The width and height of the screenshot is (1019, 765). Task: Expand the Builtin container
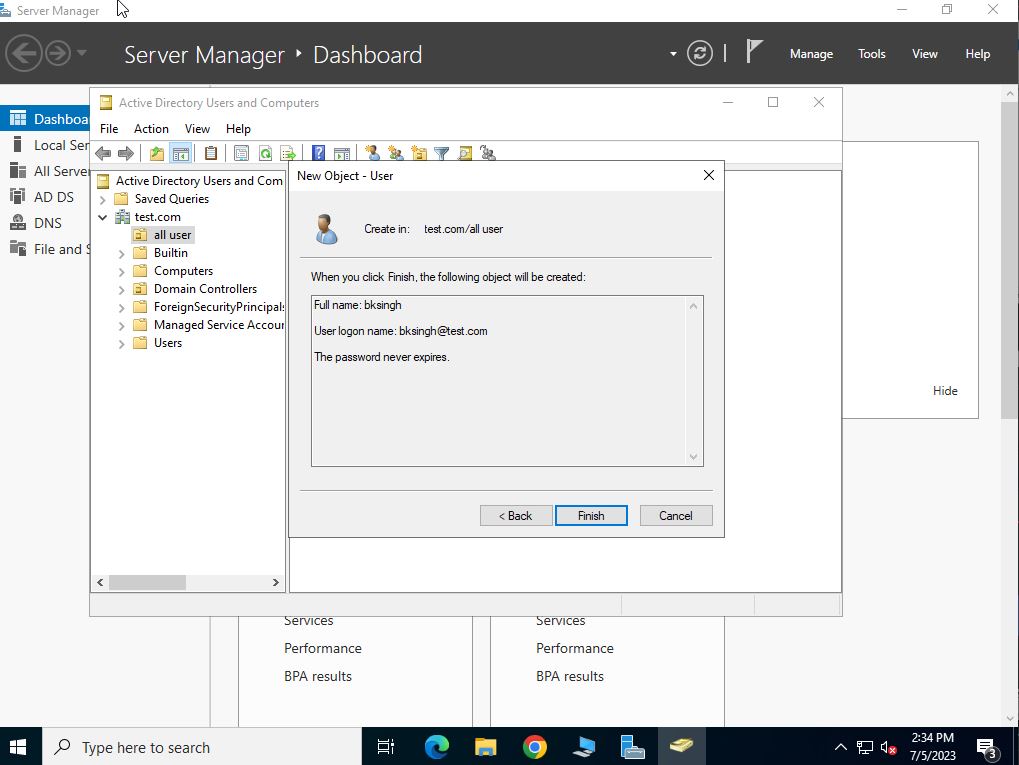tap(122, 253)
